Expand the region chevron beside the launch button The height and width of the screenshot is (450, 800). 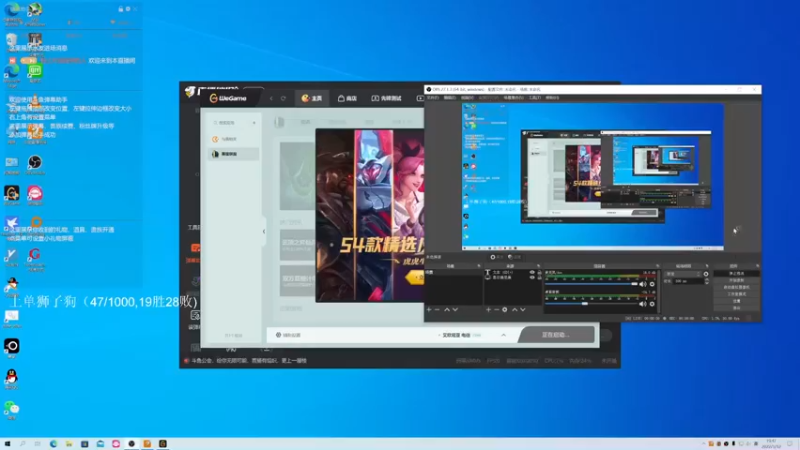click(504, 335)
